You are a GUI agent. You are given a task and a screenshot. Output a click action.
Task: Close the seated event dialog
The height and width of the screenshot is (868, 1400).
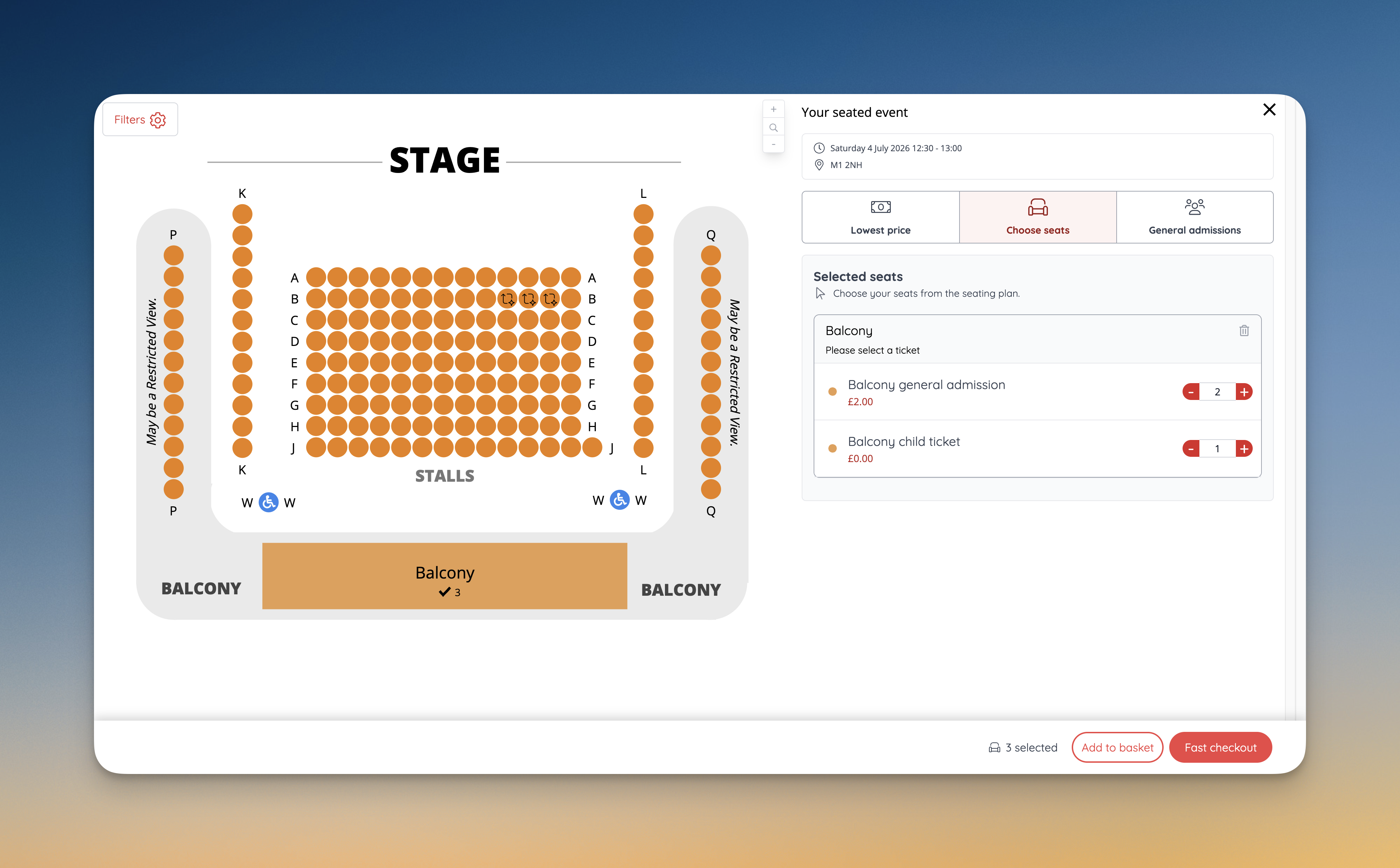coord(1268,110)
